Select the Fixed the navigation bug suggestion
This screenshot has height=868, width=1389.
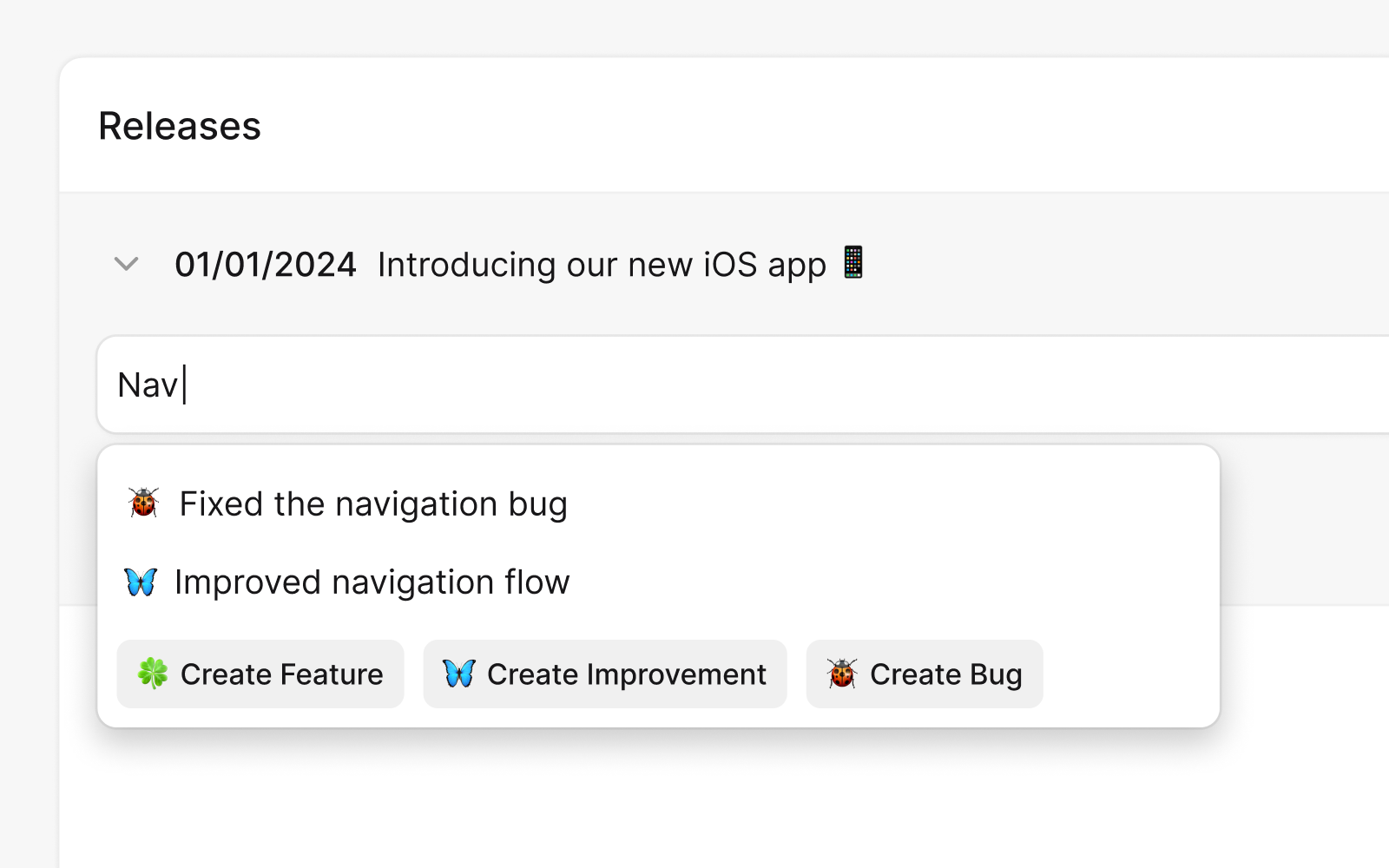658,503
